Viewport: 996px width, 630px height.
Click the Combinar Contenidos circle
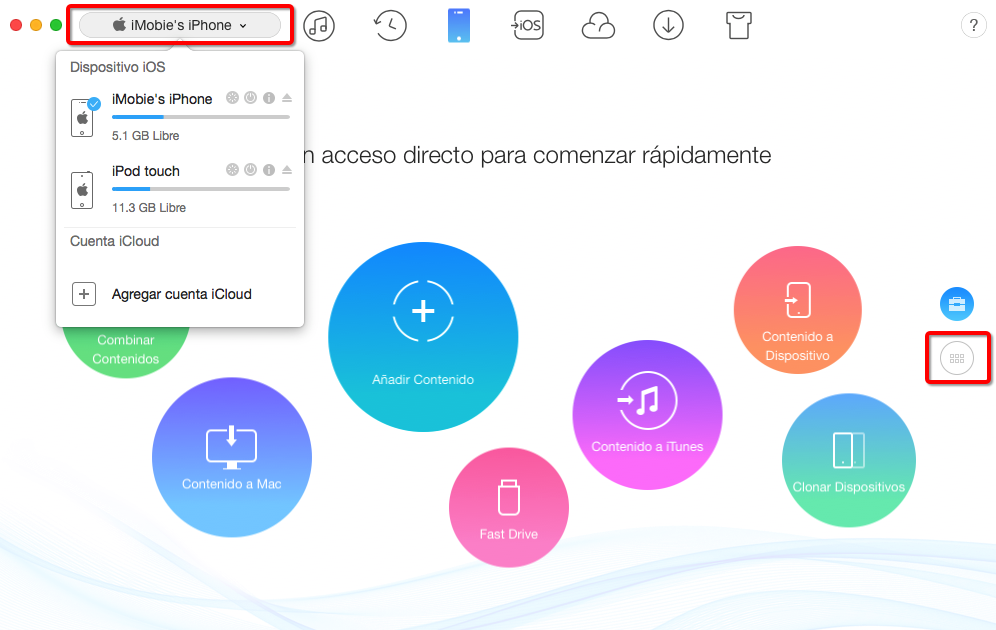[126, 351]
